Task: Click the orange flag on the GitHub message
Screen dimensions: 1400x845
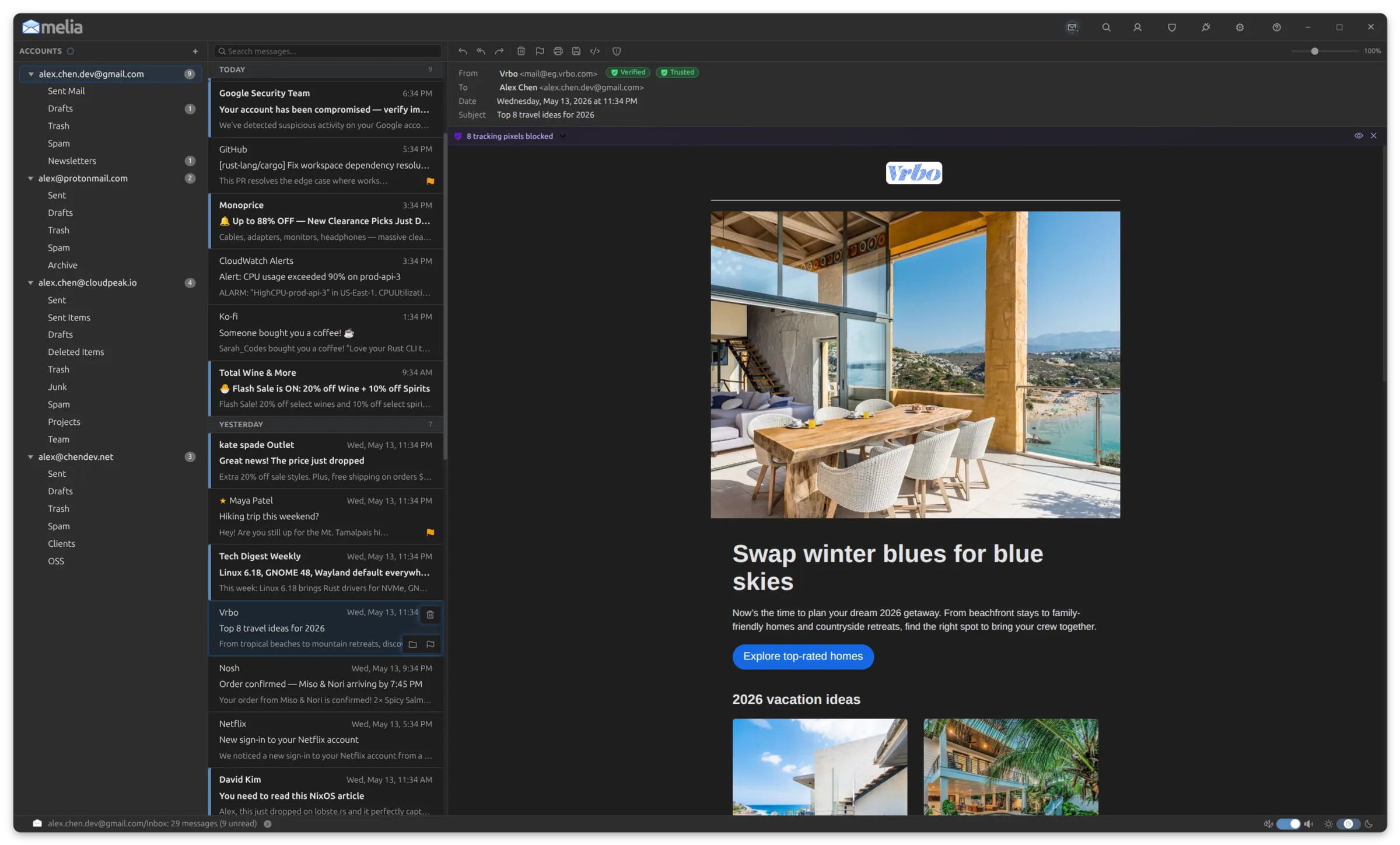Action: (x=430, y=181)
